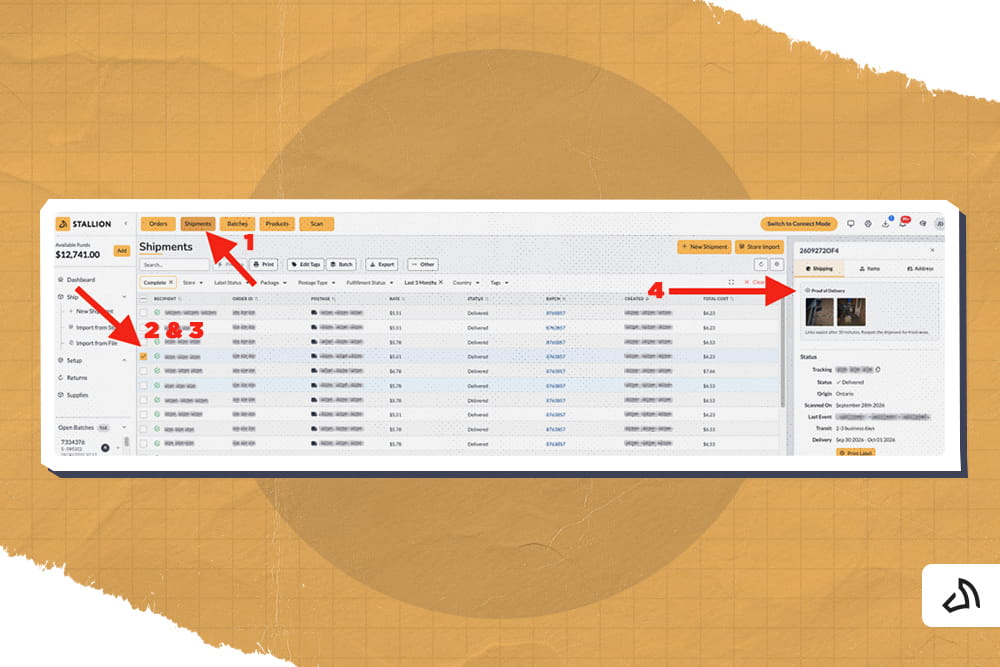Click the round icon beside batch 7334376
Screen dimensions: 1000x667
click(x=105, y=448)
